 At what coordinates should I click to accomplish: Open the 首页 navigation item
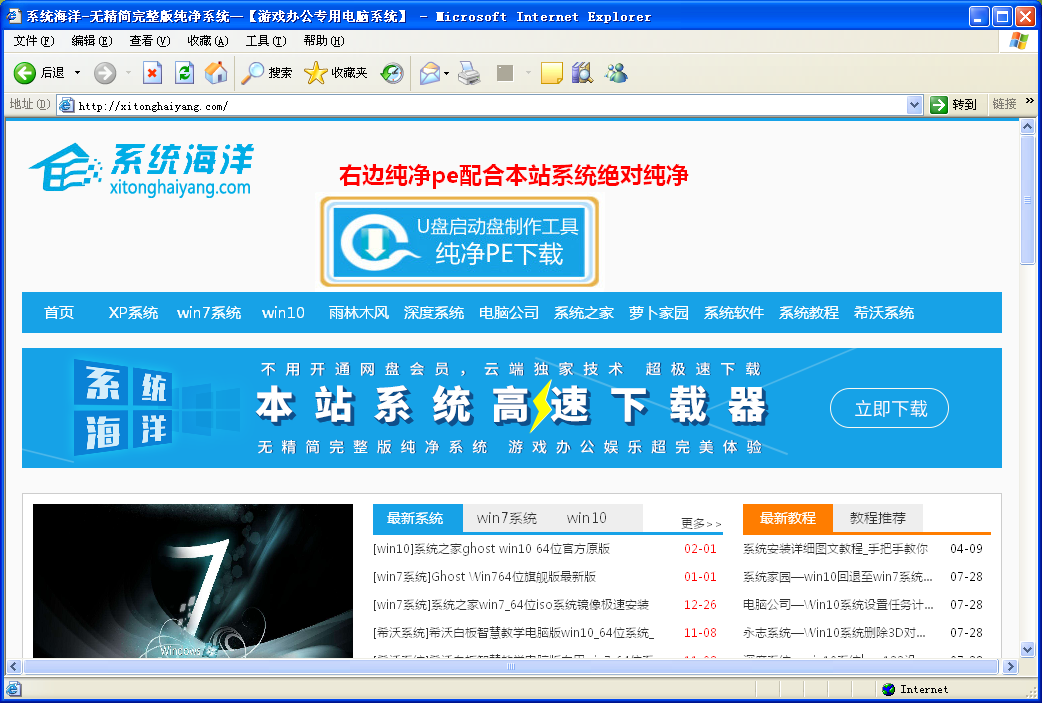59,312
